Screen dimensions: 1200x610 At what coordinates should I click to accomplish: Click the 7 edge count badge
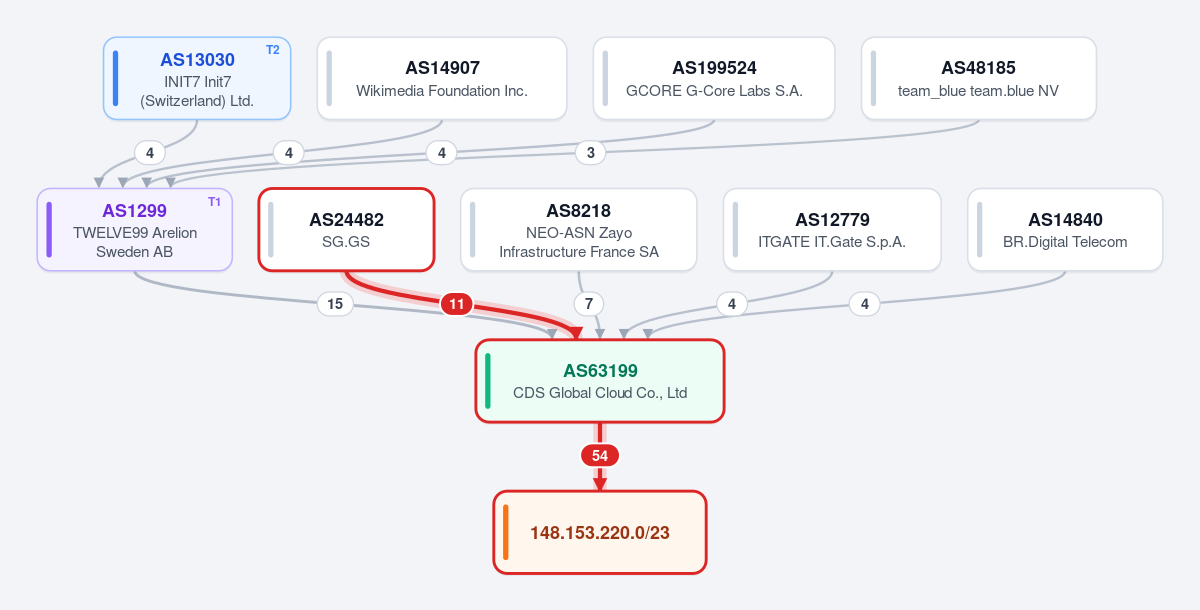point(589,304)
